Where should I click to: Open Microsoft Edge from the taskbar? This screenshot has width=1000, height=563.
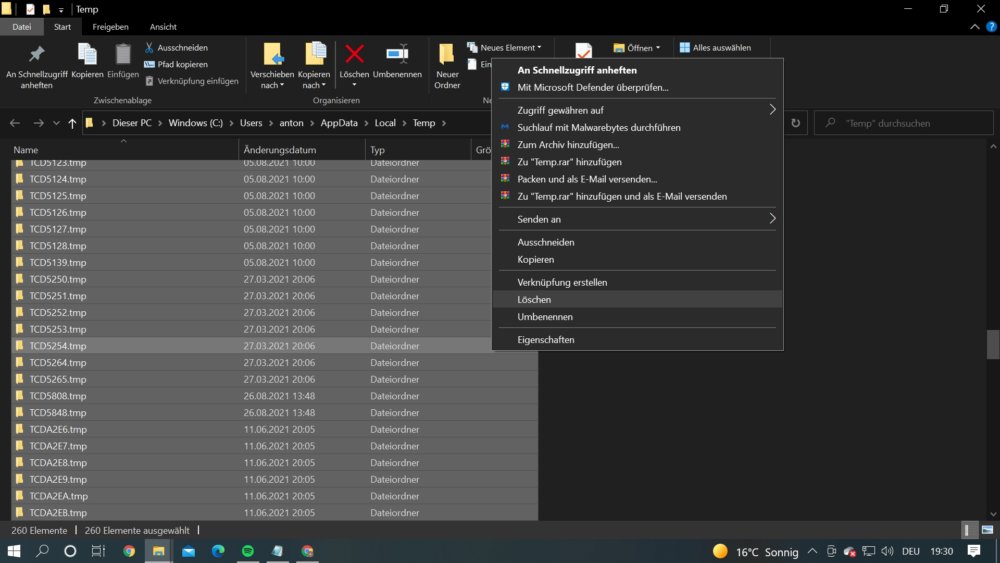[218, 551]
